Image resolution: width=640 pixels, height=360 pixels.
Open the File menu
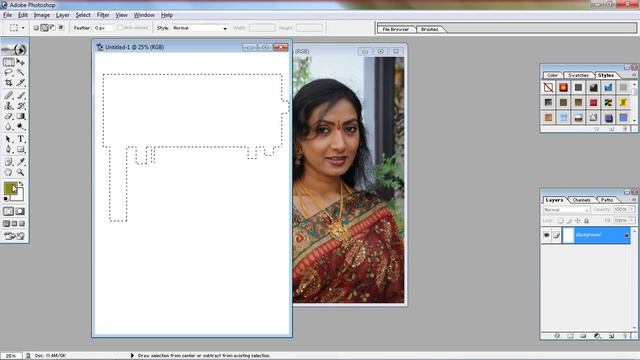pos(7,15)
